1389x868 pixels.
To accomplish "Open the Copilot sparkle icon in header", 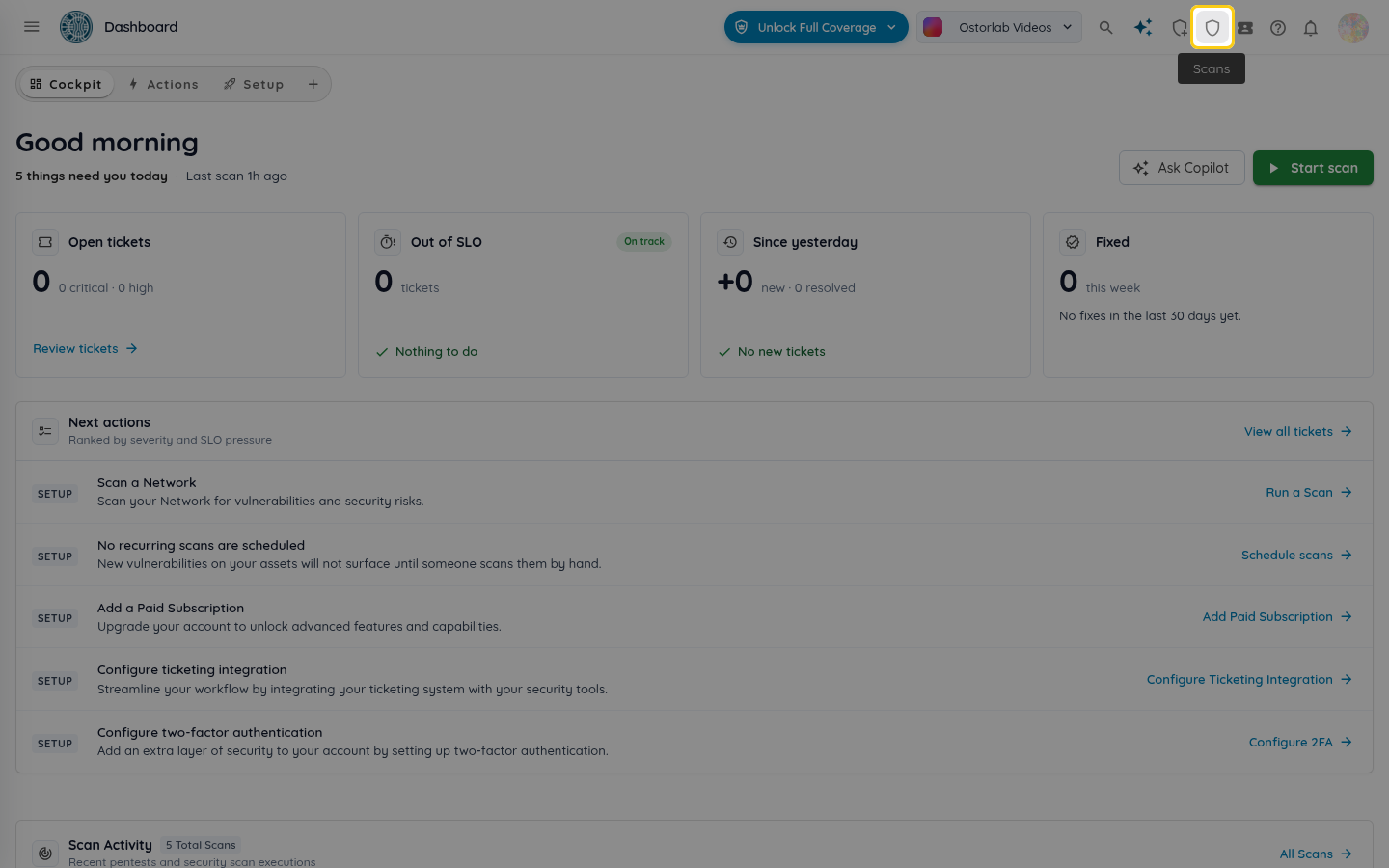I will tap(1143, 28).
